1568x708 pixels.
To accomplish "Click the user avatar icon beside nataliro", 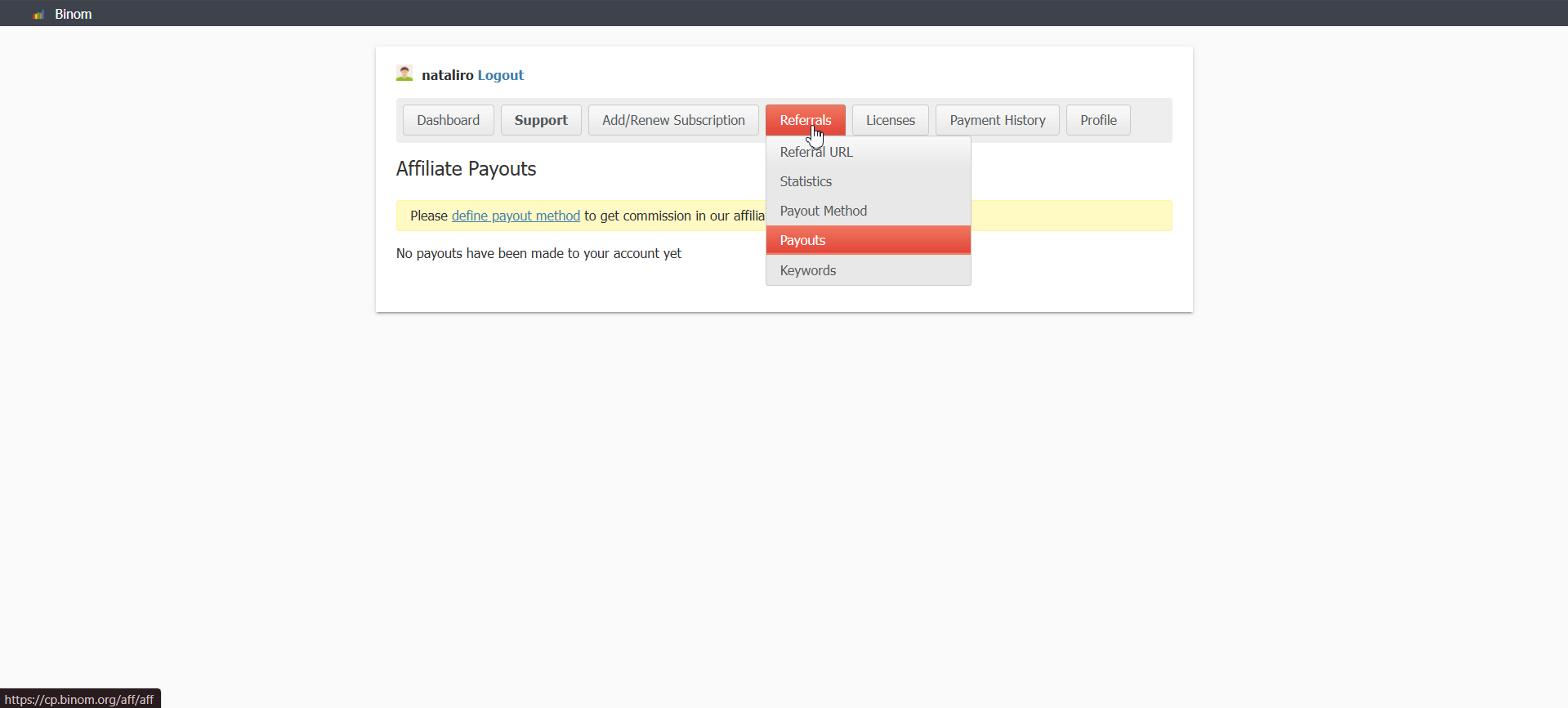I will pos(404,73).
